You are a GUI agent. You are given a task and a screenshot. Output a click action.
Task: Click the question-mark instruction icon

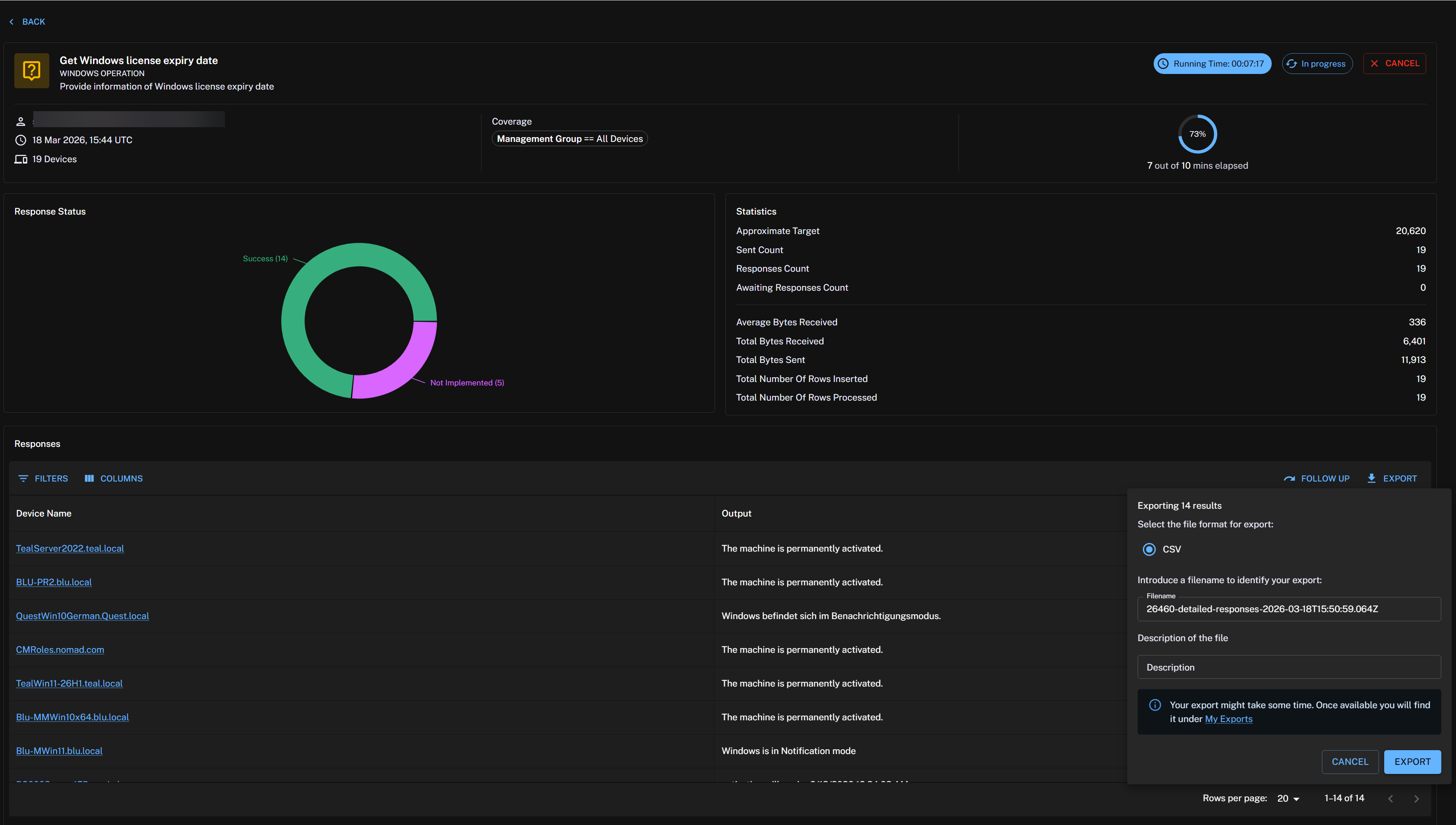click(x=31, y=71)
